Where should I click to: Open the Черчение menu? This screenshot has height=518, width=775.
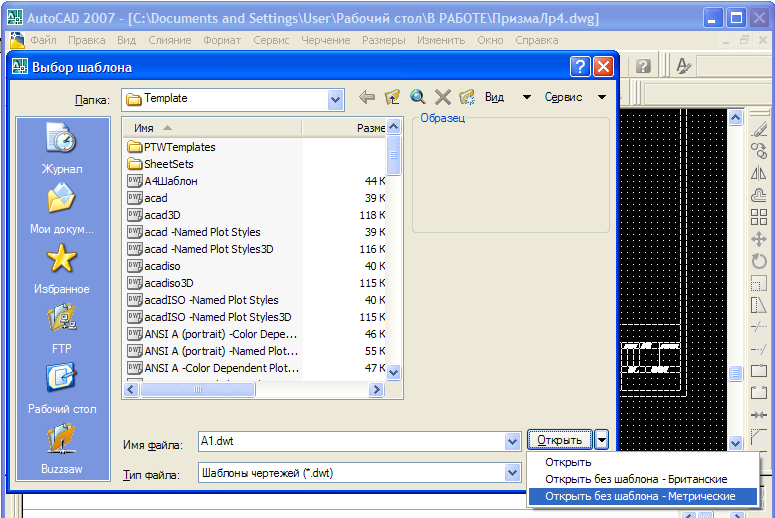tap(326, 40)
